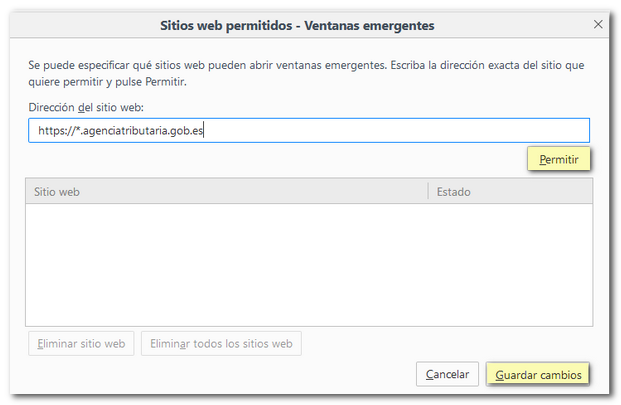Save with the Guardar cambios button
The height and width of the screenshot is (405, 621).
coord(538,374)
